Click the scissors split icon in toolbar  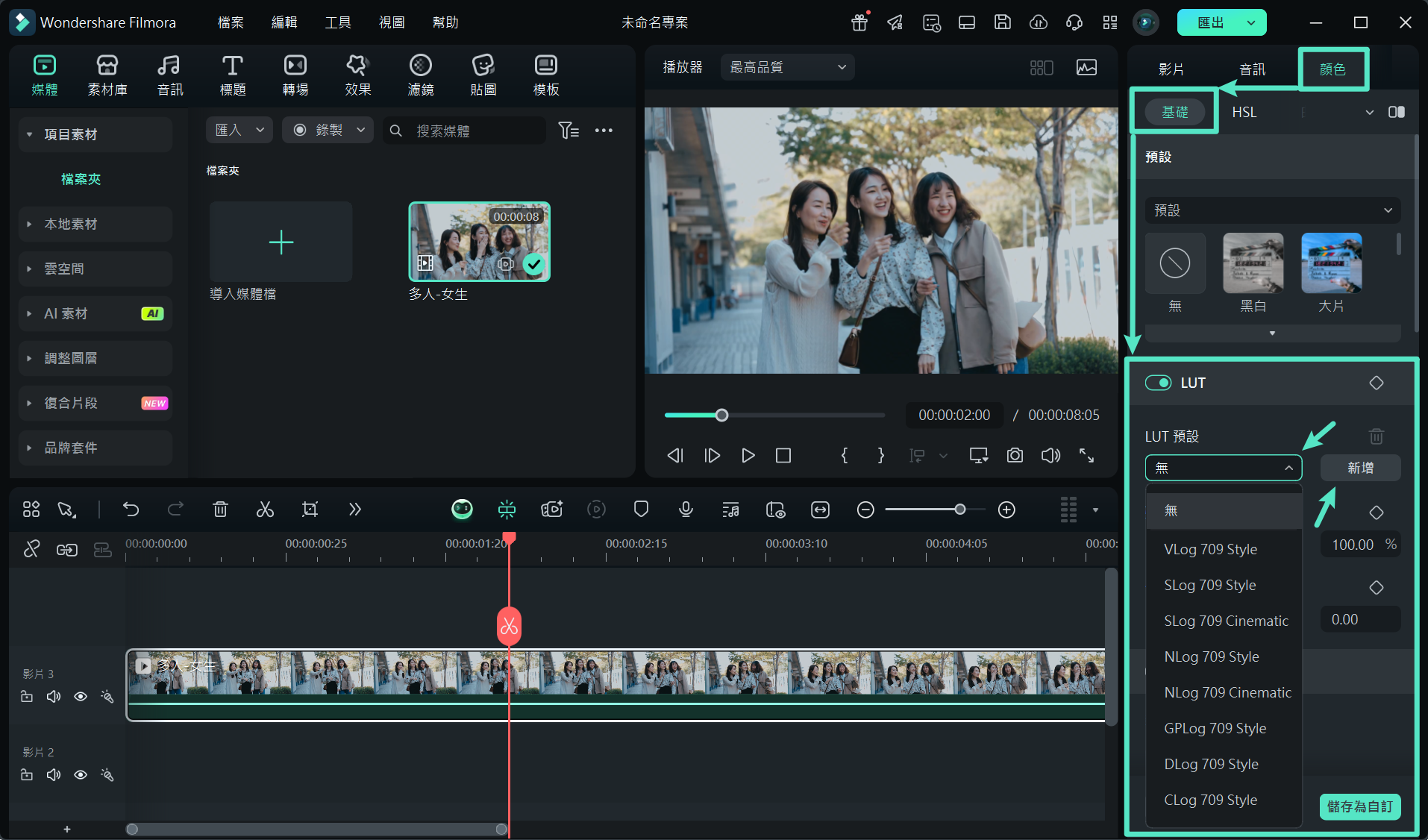click(x=265, y=510)
